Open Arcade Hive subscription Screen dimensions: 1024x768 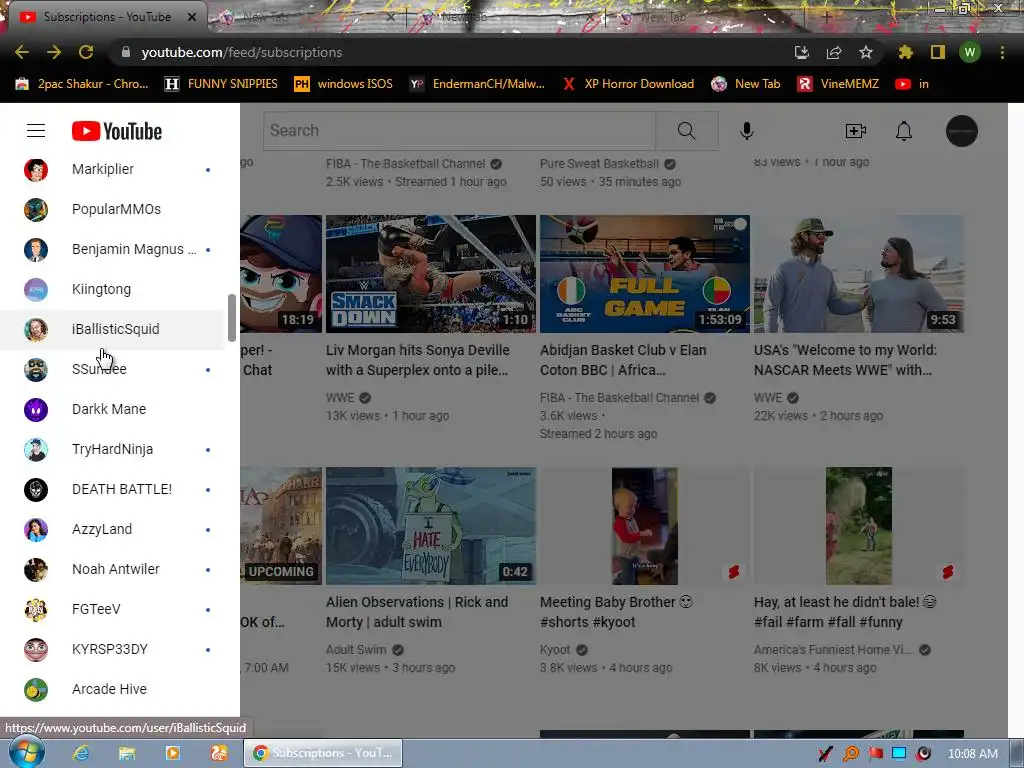click(x=112, y=689)
